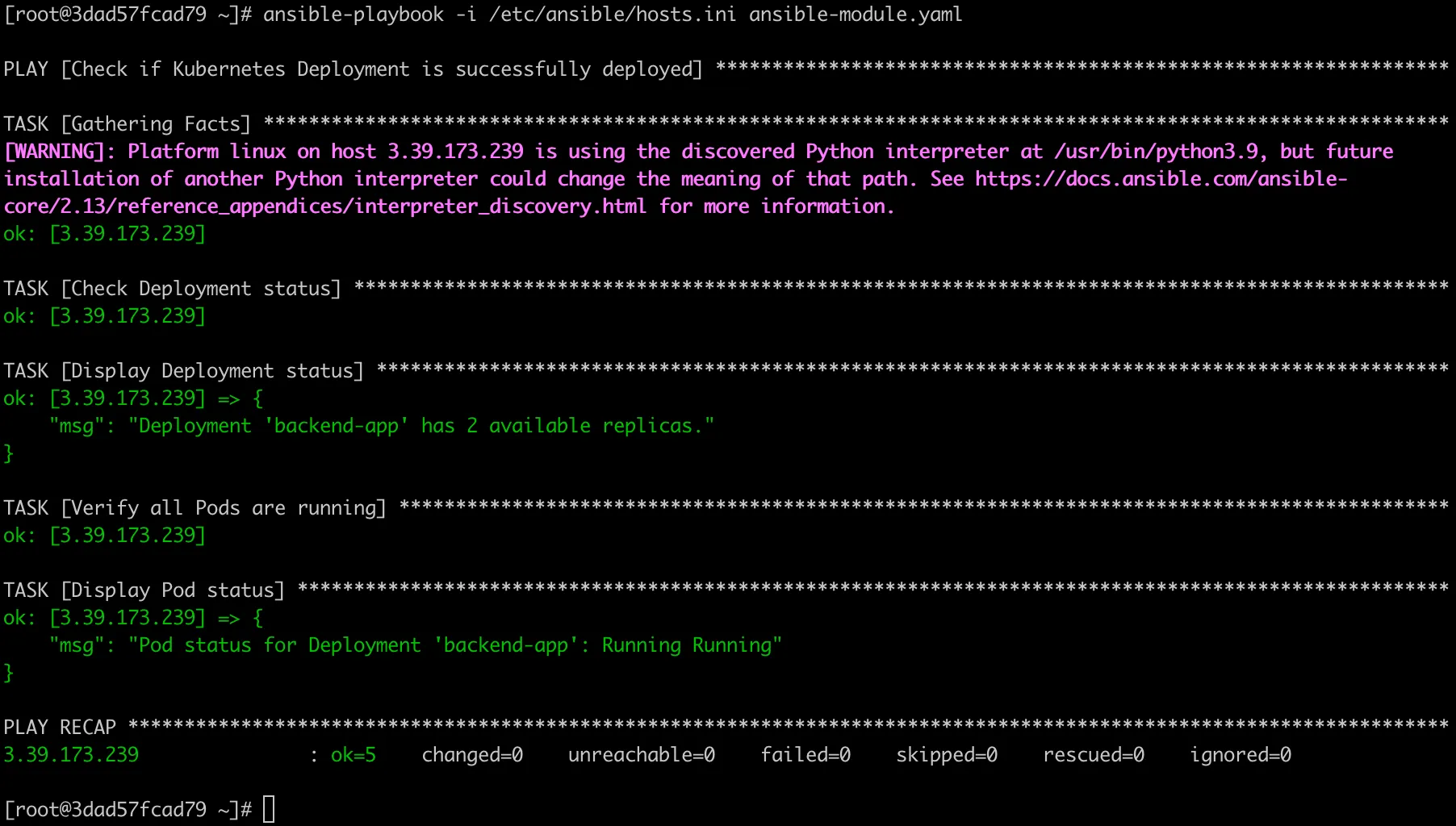The height and width of the screenshot is (826, 1456).
Task: Click the ok result under Gathering Facts
Action: 105,234
